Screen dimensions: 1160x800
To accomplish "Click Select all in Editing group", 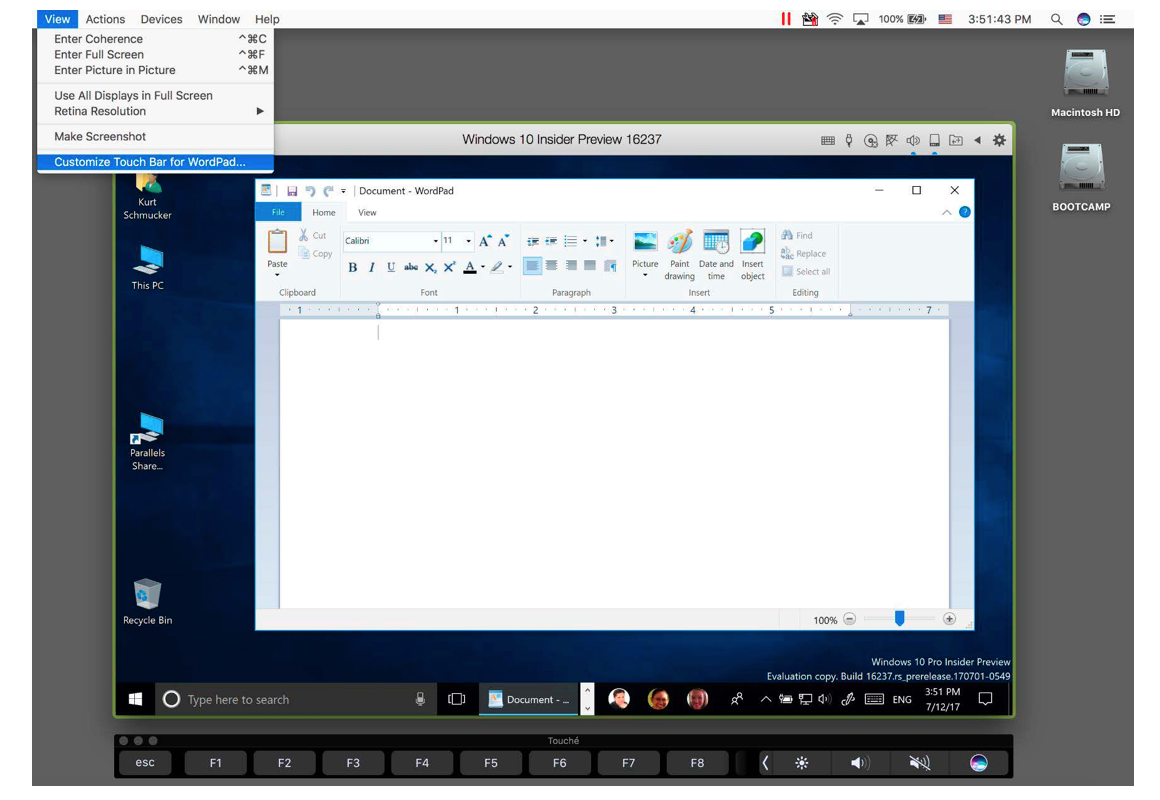I will 806,272.
